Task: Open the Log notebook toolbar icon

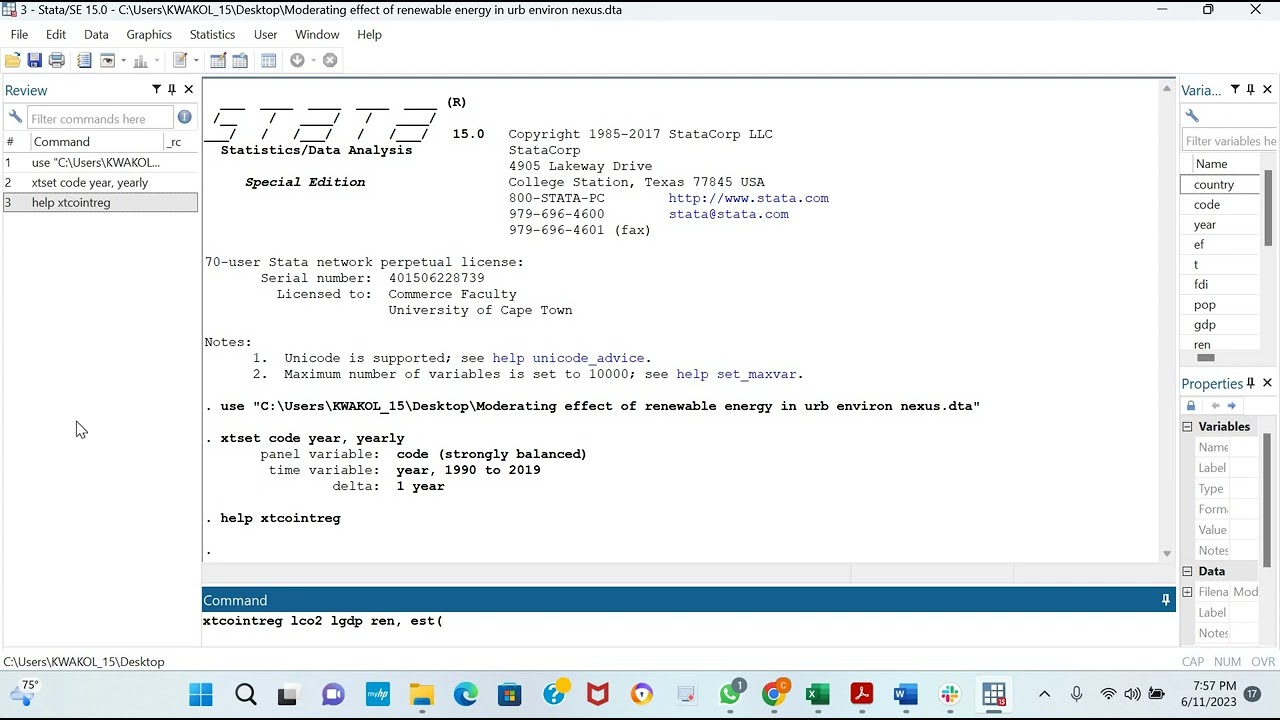Action: pyautogui.click(x=84, y=61)
